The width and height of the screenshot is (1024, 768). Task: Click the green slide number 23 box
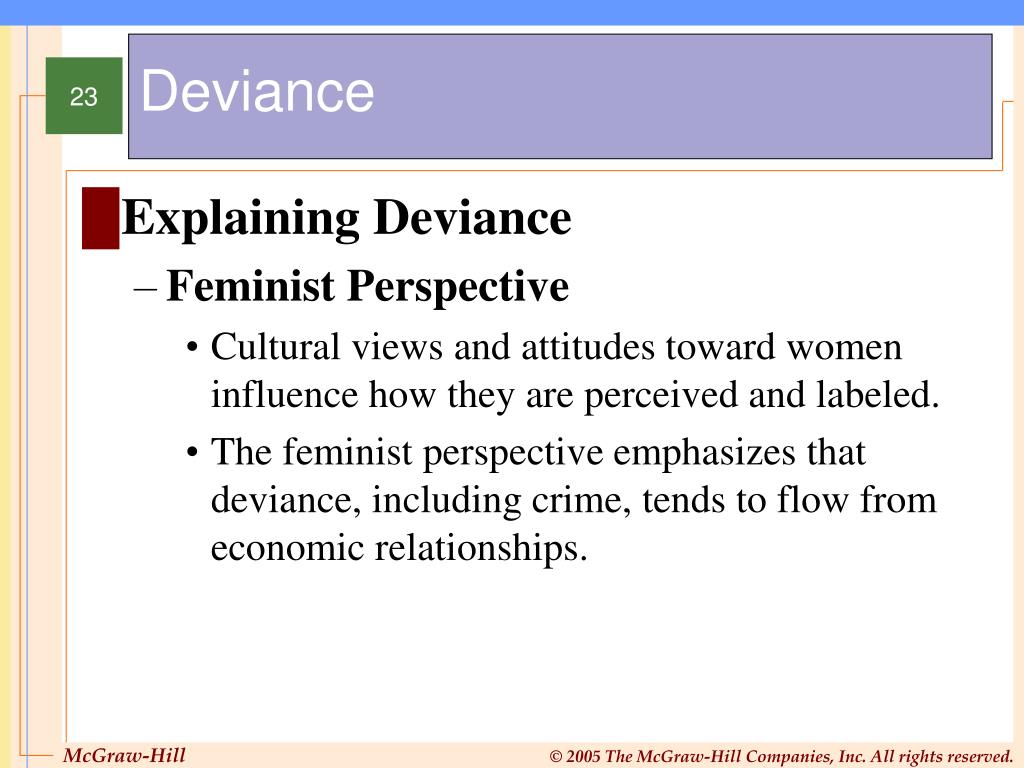[84, 95]
